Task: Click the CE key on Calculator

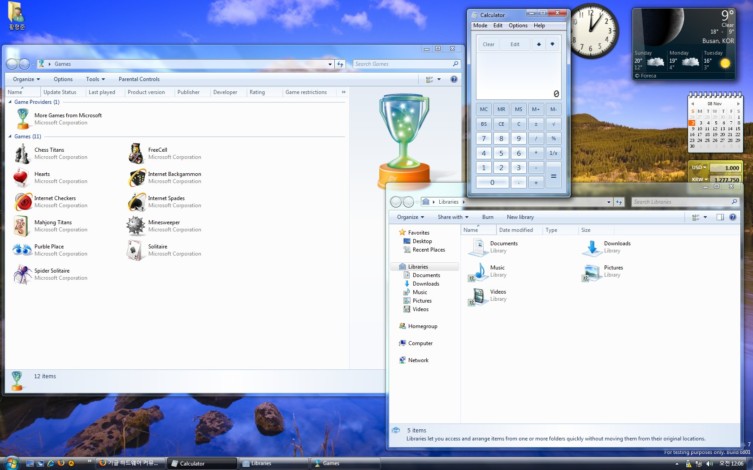Action: click(x=501, y=124)
